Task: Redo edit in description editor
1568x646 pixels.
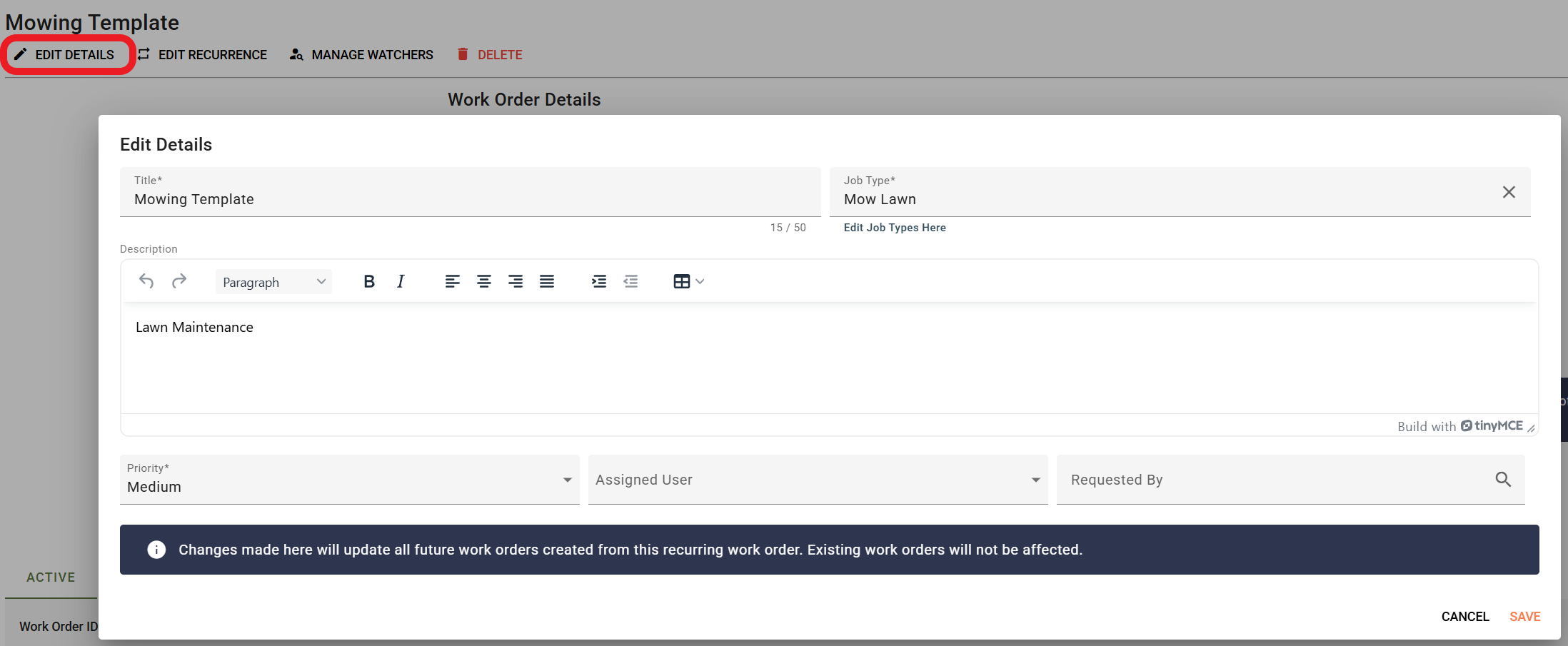Action: tap(179, 281)
